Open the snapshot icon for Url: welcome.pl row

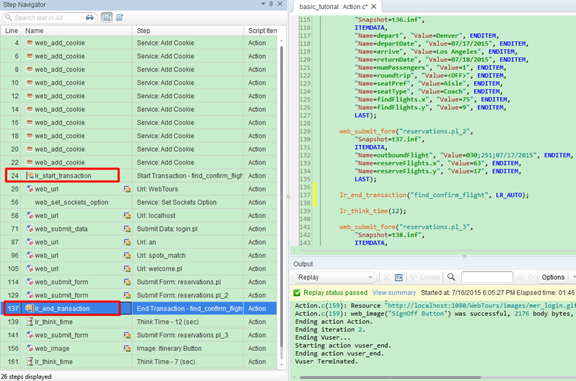point(127,269)
